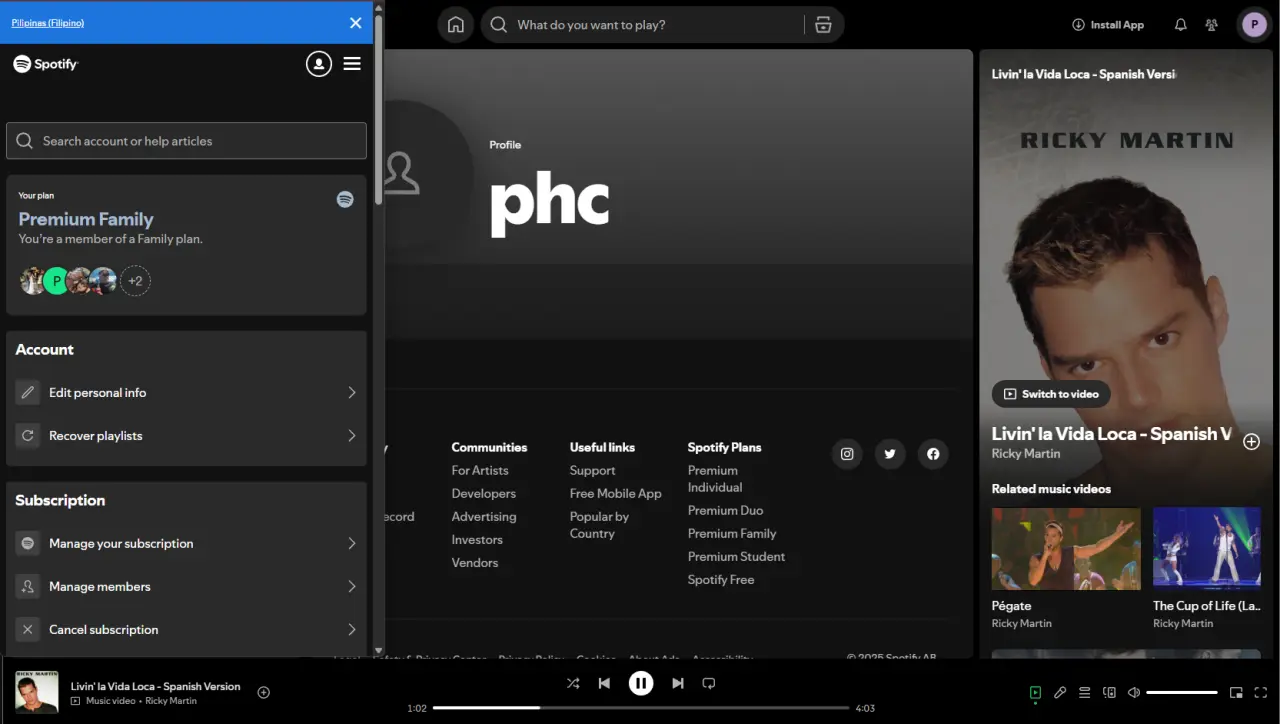Screen dimensions: 1280x724
Task: Close the Pilipinas language banner
Action: pyautogui.click(x=355, y=23)
